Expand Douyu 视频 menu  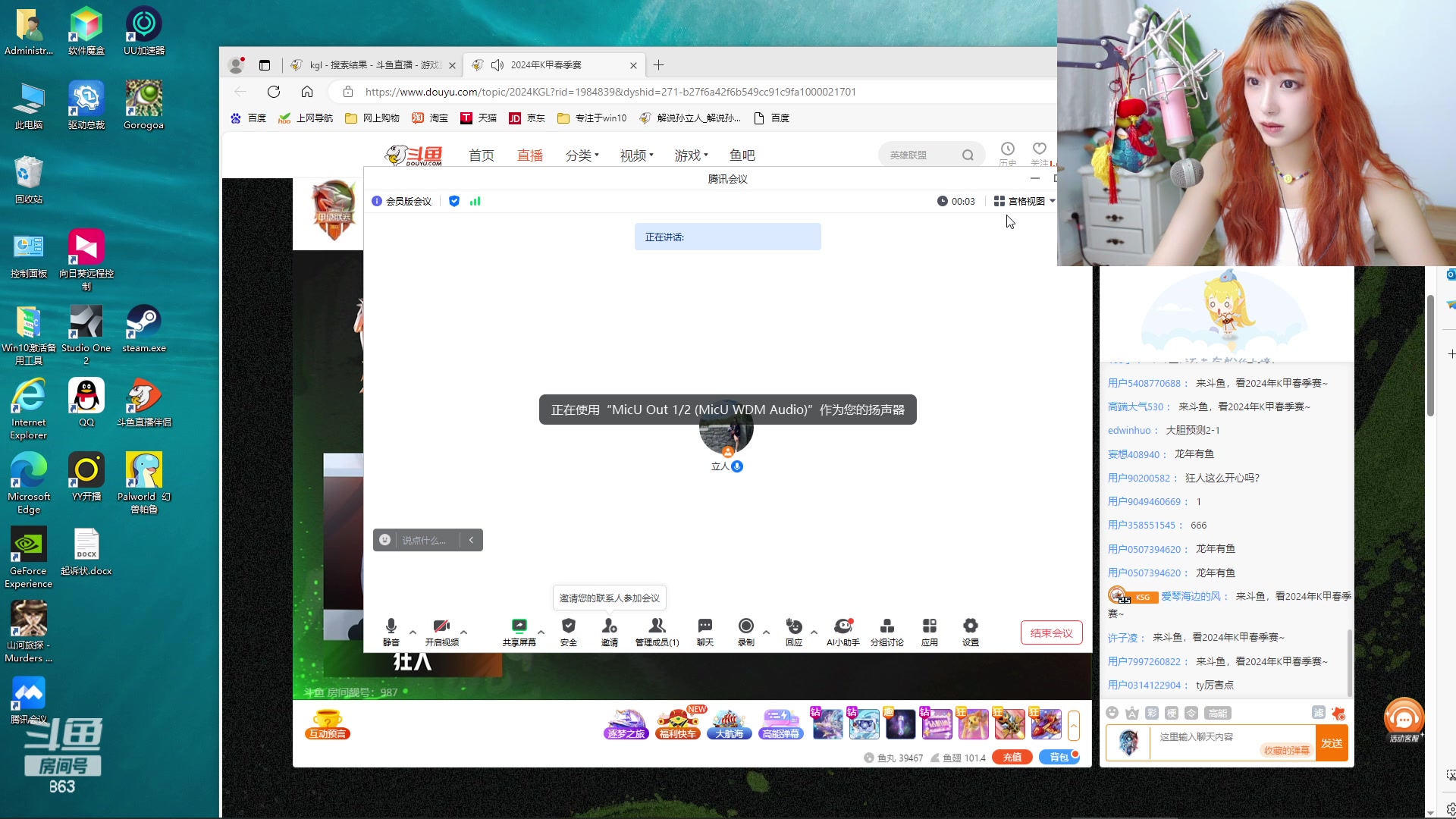click(x=636, y=155)
